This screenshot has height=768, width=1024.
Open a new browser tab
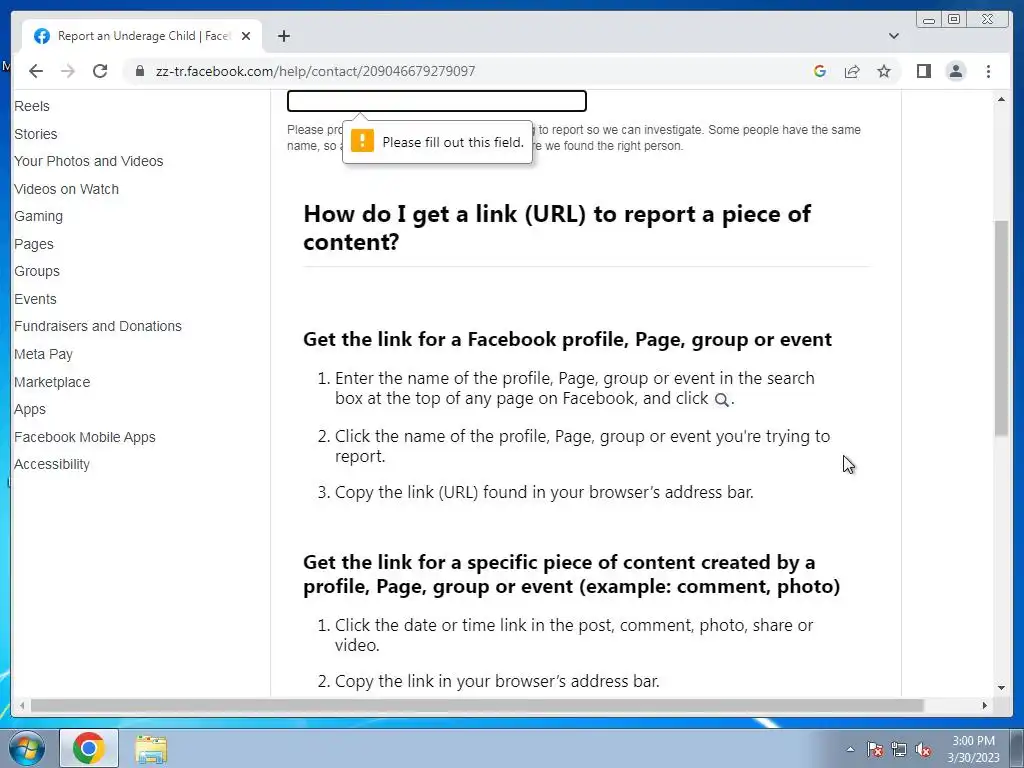tap(283, 36)
